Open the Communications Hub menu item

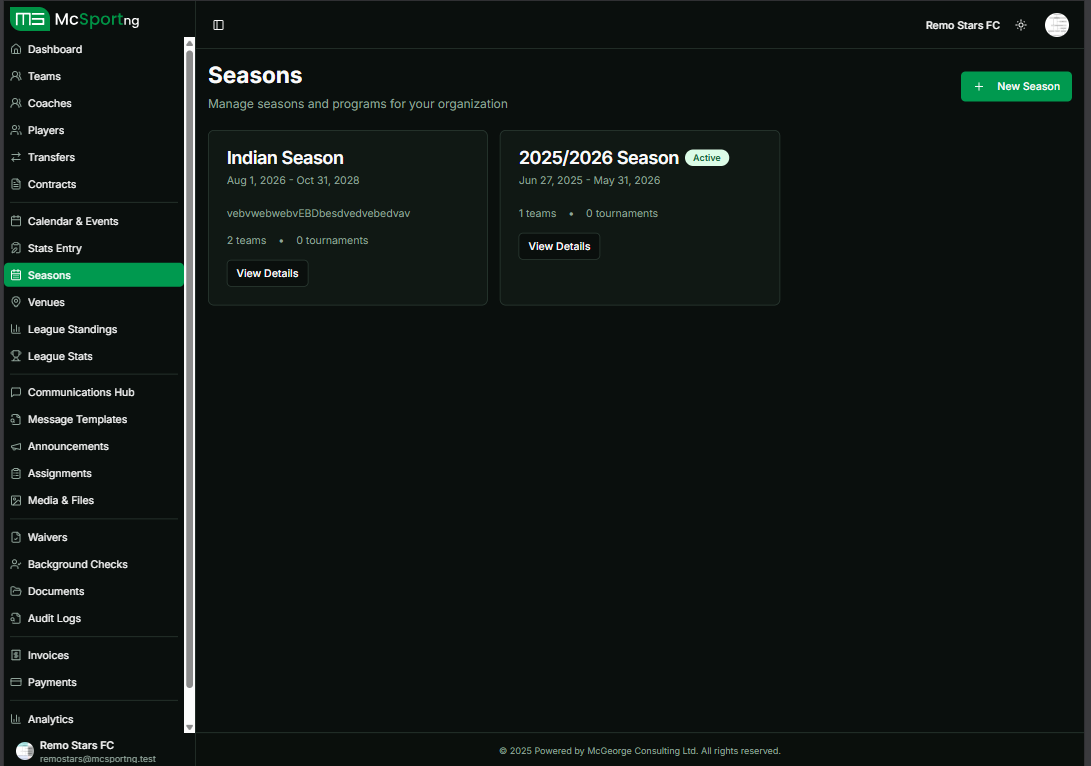(x=81, y=392)
